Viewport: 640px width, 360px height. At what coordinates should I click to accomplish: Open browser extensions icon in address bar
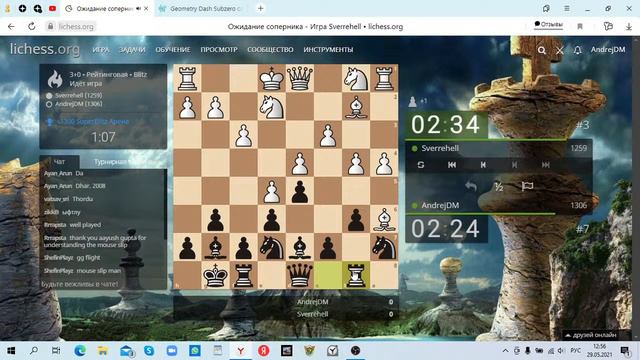click(608, 27)
